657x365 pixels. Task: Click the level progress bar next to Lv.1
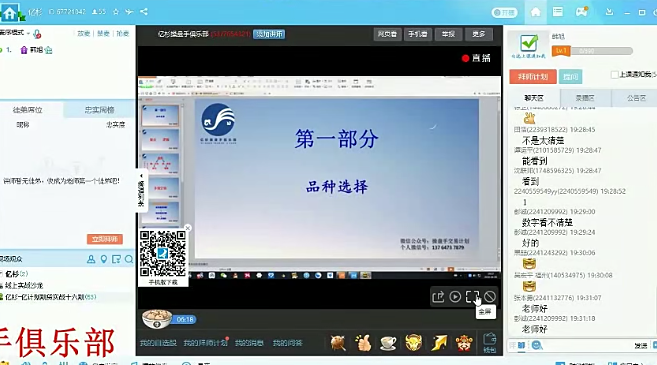602,51
